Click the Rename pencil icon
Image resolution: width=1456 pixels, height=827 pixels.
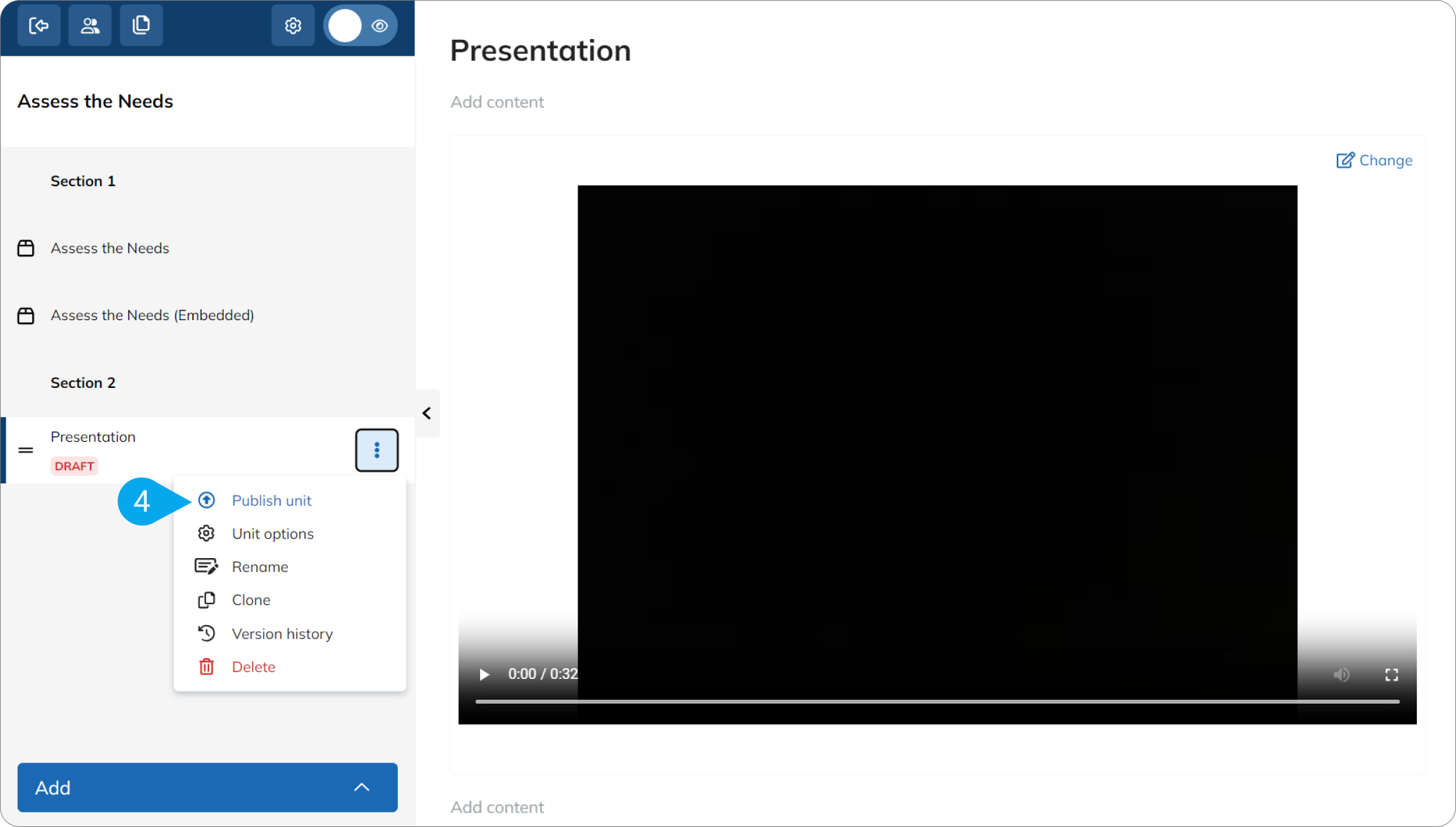pos(206,566)
